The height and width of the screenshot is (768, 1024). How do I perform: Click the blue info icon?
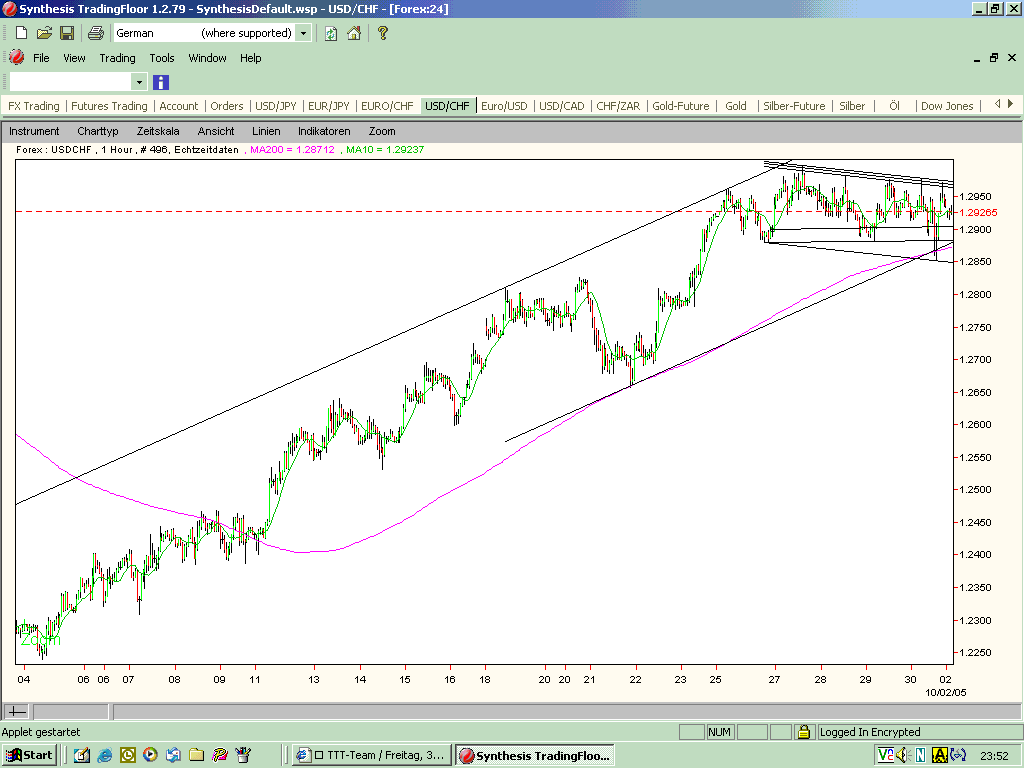(161, 82)
